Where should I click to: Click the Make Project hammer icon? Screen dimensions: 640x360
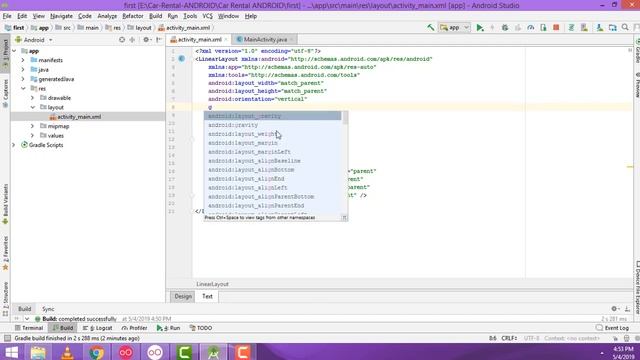pos(431,28)
